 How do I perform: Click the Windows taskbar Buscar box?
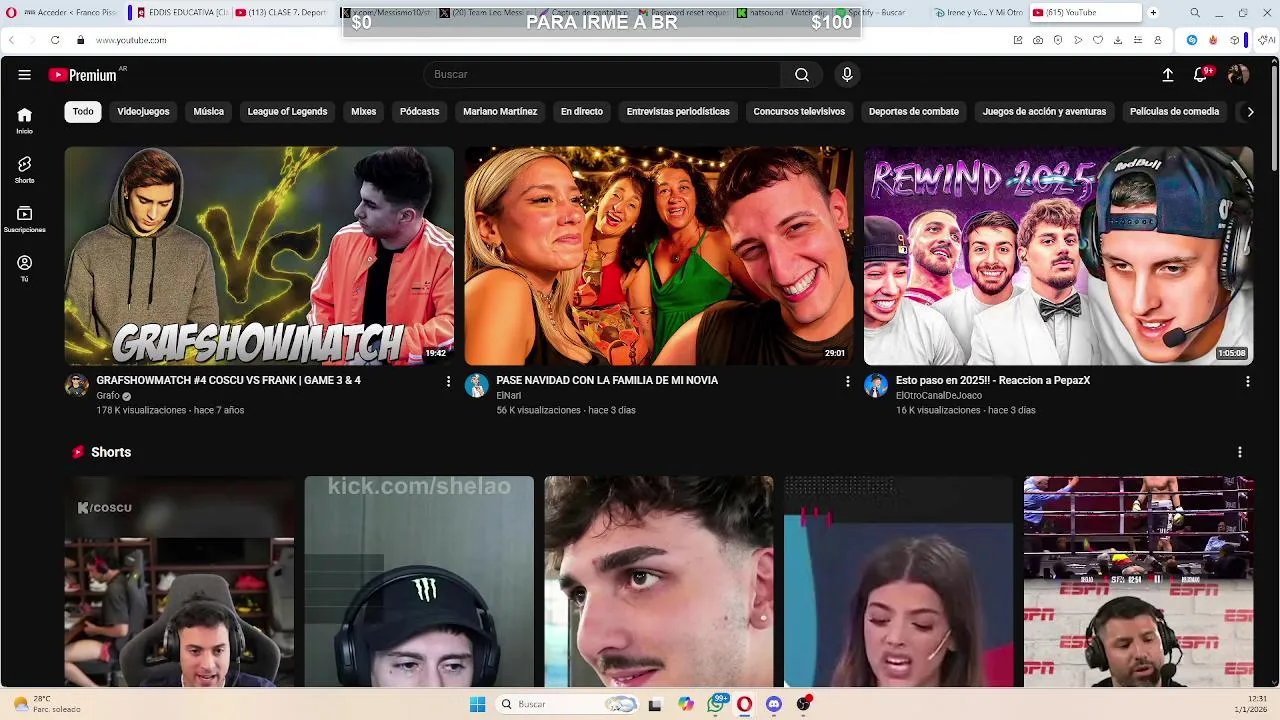(568, 704)
